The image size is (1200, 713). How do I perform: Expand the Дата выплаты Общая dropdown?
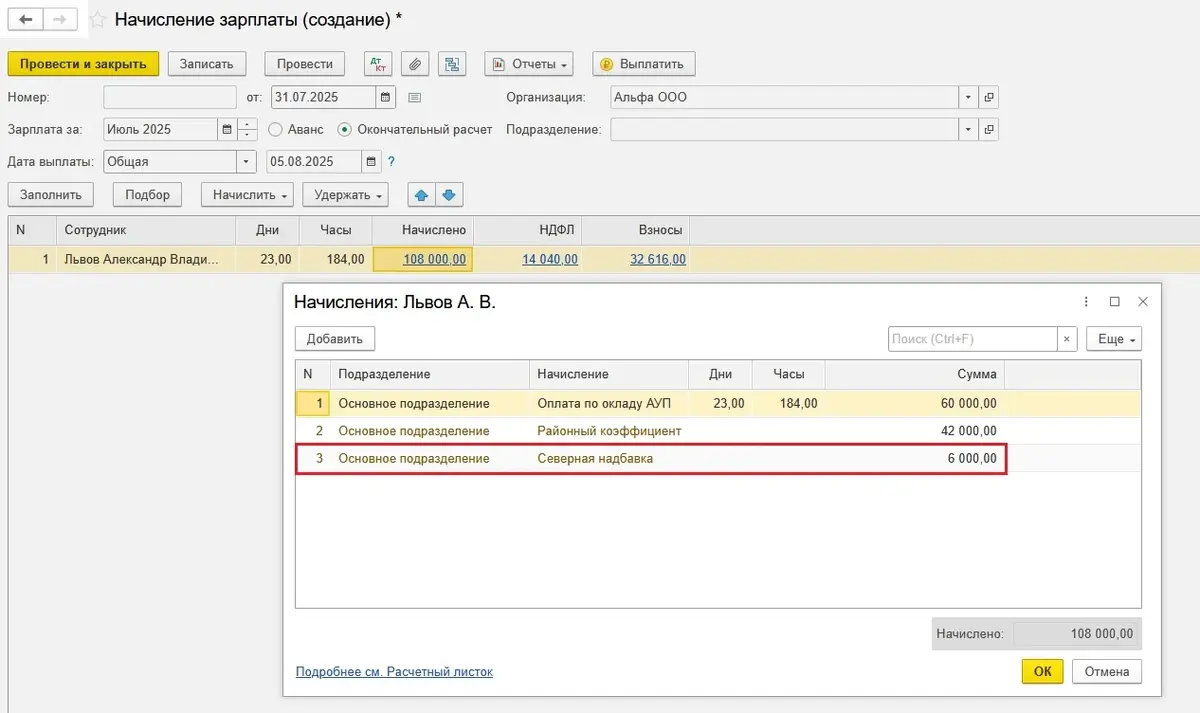[246, 162]
